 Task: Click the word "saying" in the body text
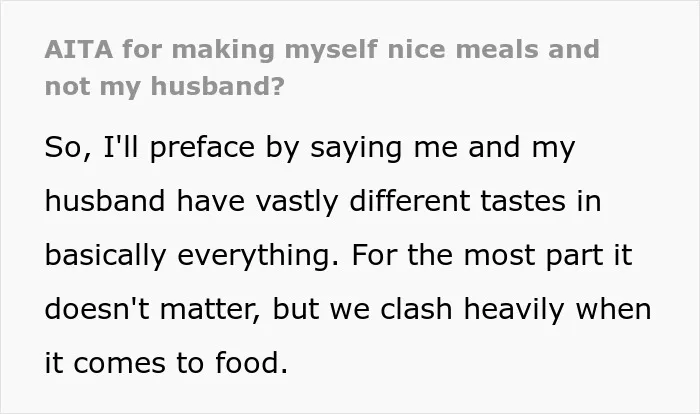[x=356, y=149]
